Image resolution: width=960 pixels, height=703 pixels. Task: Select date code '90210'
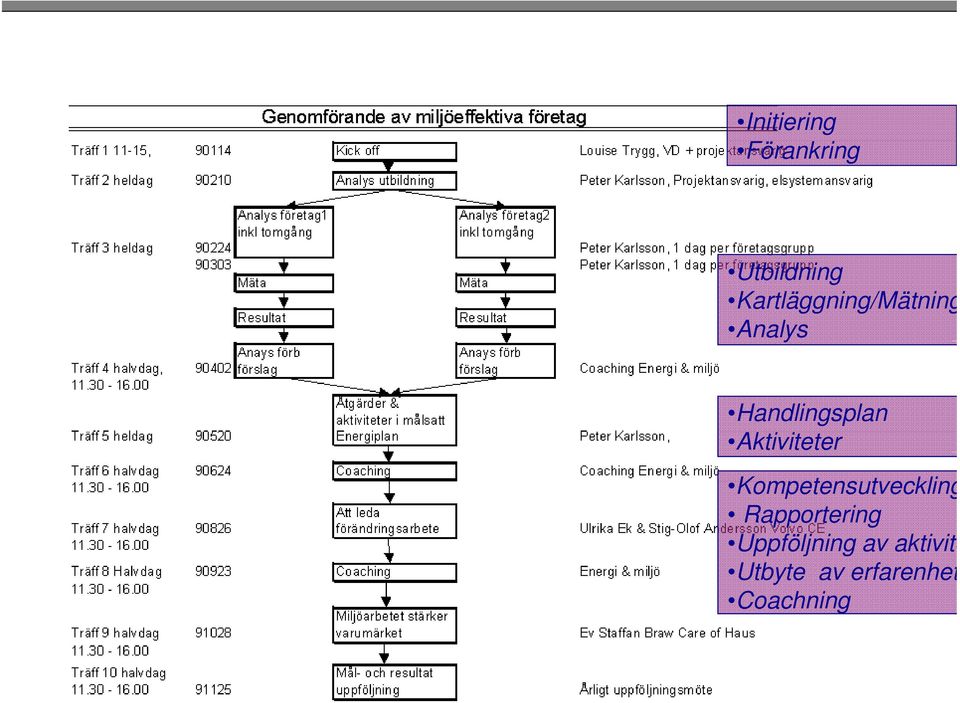click(x=213, y=181)
